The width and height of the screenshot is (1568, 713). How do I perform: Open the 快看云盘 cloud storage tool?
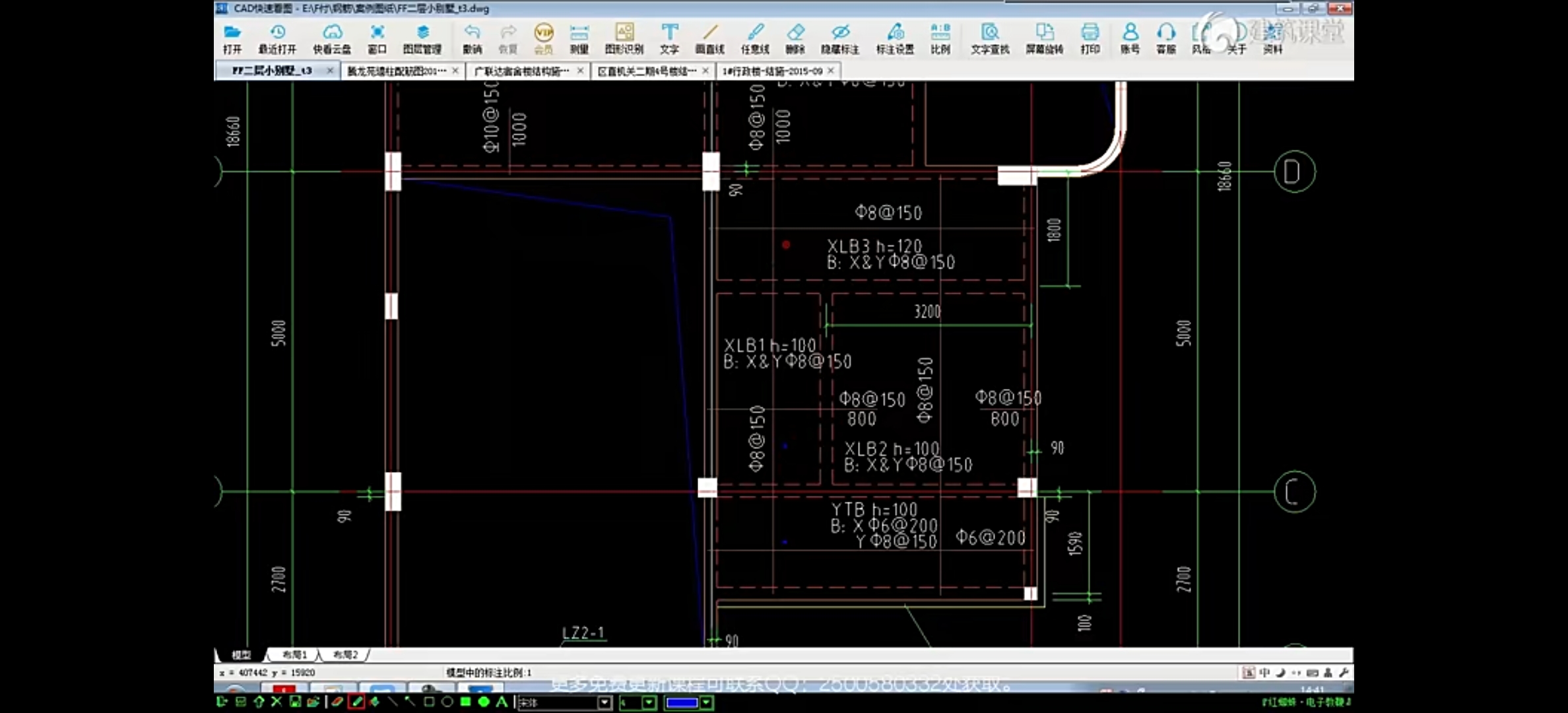pos(332,39)
